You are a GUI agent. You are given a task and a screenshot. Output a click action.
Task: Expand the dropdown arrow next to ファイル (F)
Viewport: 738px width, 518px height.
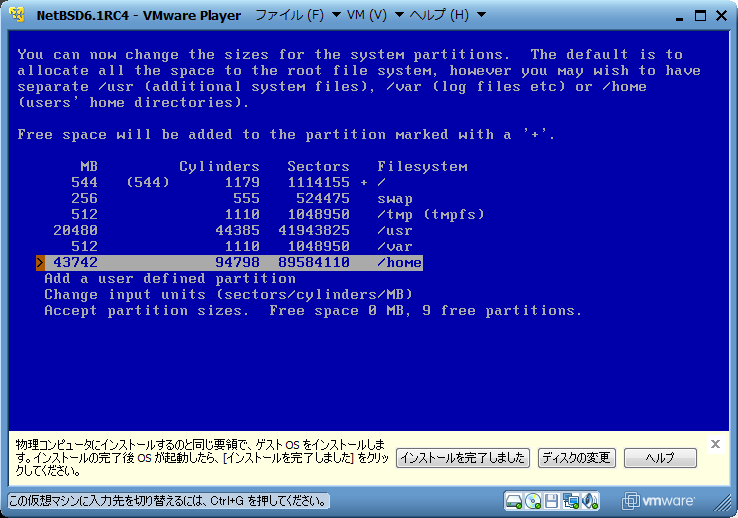coord(337,15)
